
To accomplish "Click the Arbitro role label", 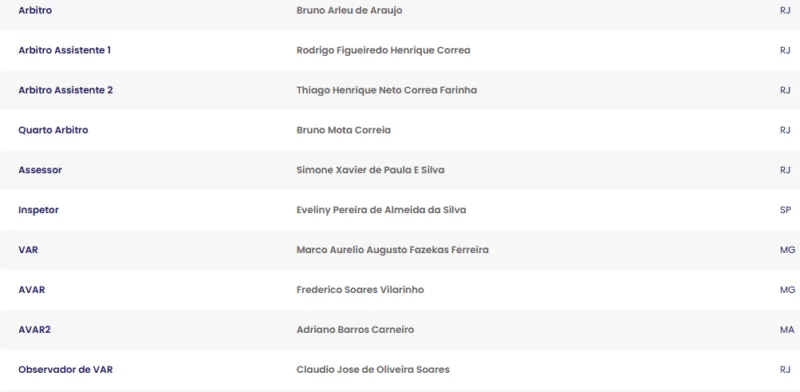I will pyautogui.click(x=35, y=10).
